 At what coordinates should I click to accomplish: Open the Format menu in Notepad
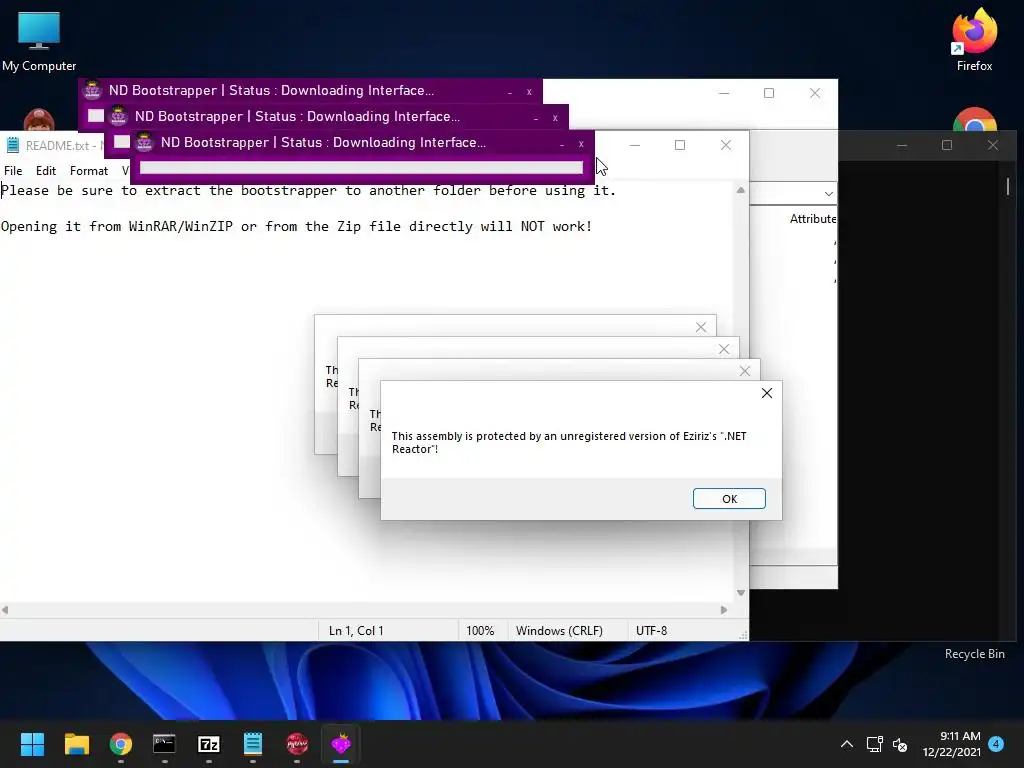coord(89,170)
